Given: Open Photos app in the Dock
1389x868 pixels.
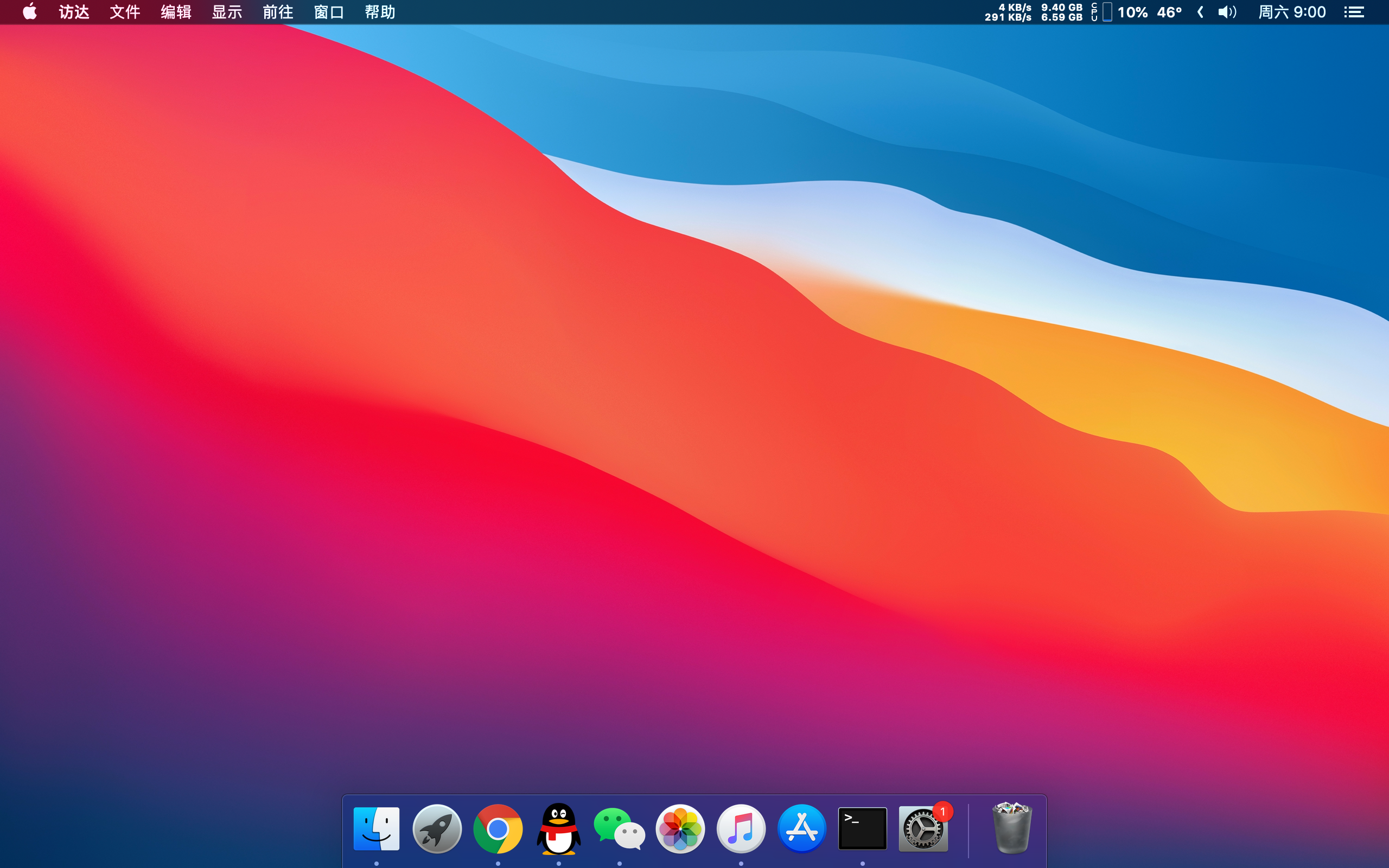Looking at the screenshot, I should tap(680, 828).
